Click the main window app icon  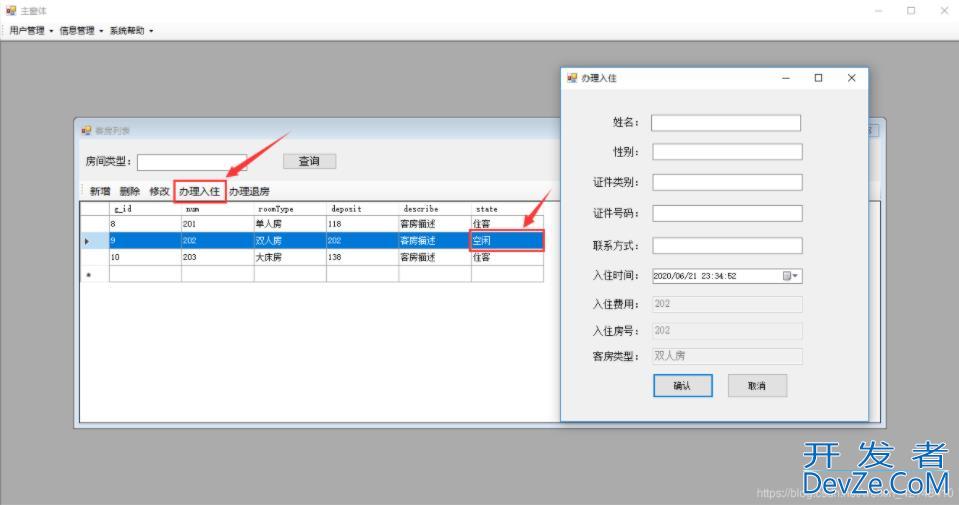[x=11, y=10]
